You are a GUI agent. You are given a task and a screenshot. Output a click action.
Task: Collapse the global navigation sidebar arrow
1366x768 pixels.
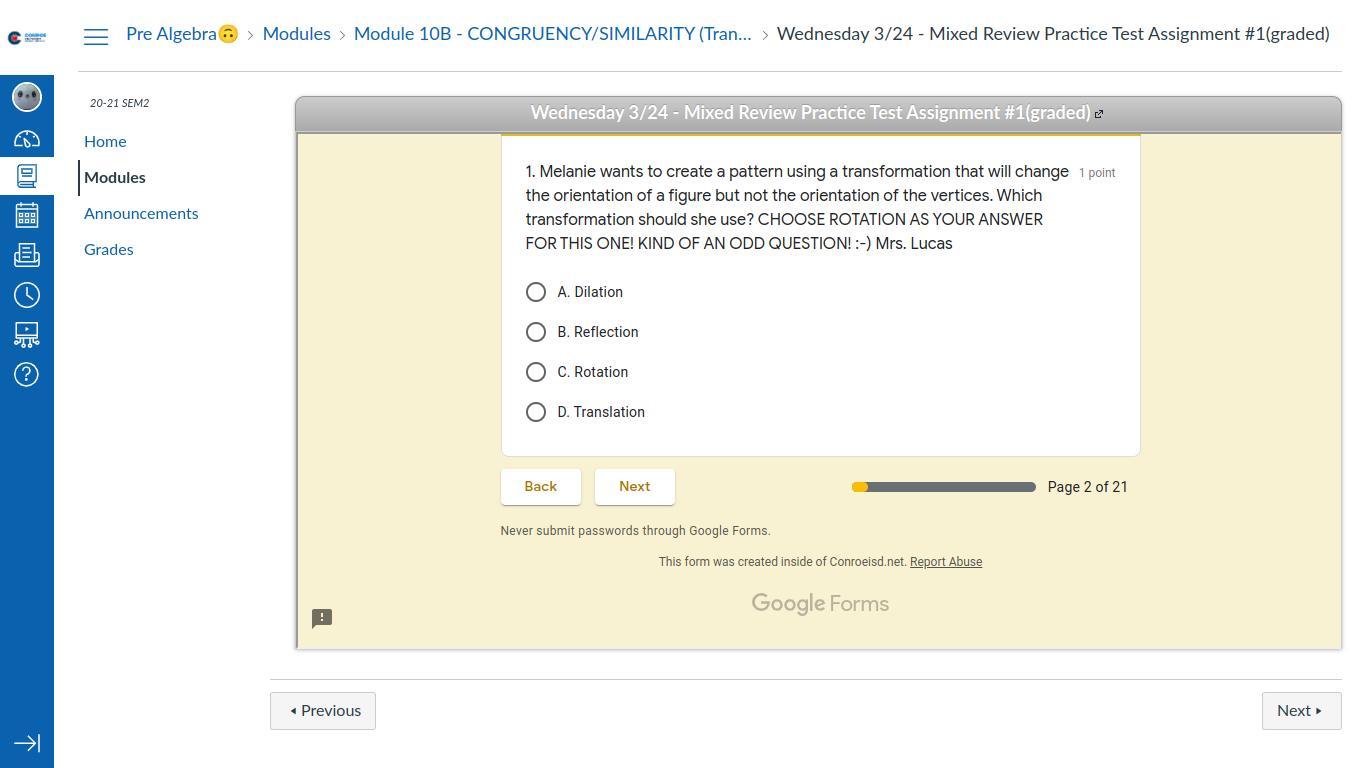point(27,743)
